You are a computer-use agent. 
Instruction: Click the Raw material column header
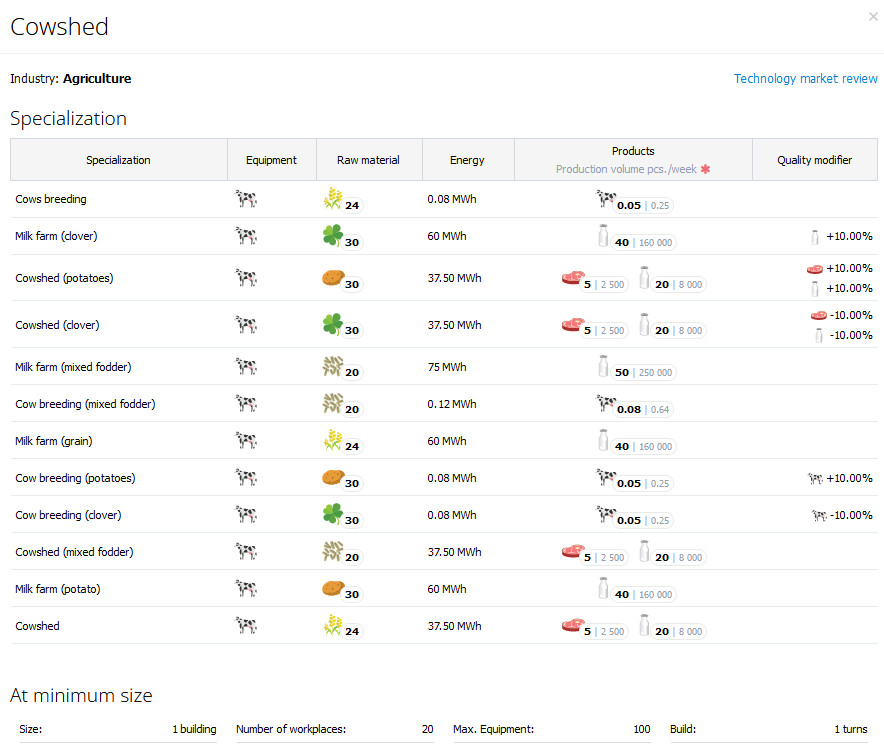click(368, 160)
